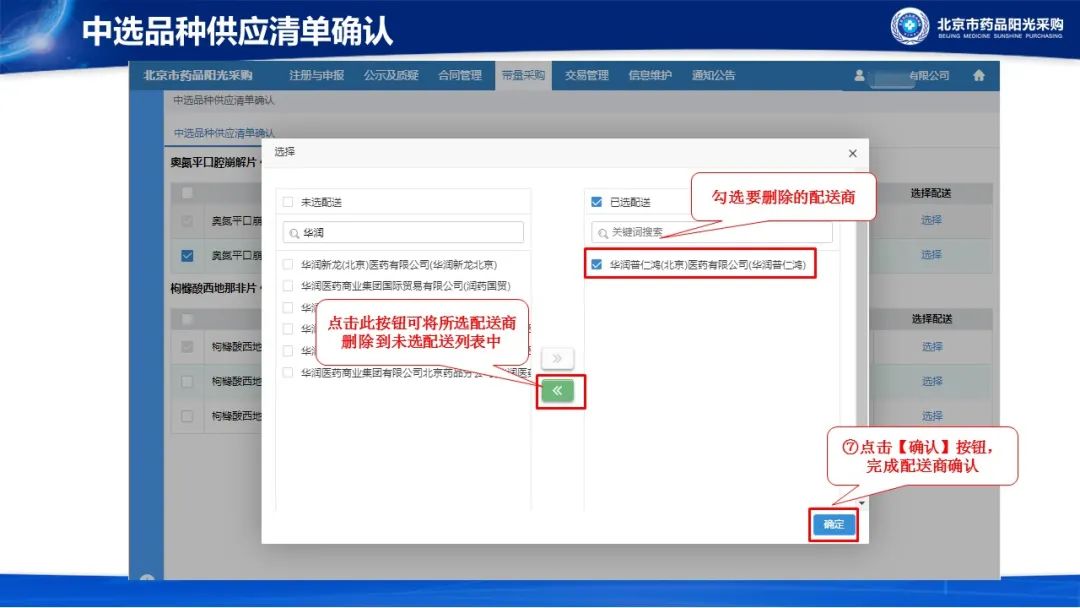Open the 合同管理 menu
The width and height of the screenshot is (1080, 608).
click(459, 76)
